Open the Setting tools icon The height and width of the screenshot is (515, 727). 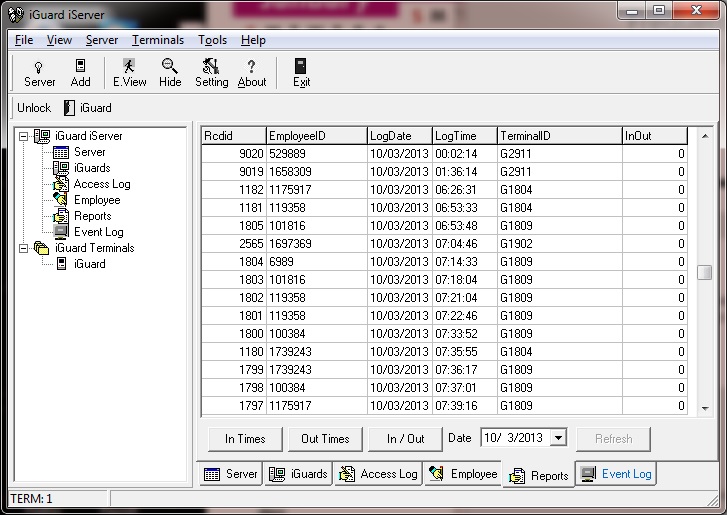click(x=211, y=66)
